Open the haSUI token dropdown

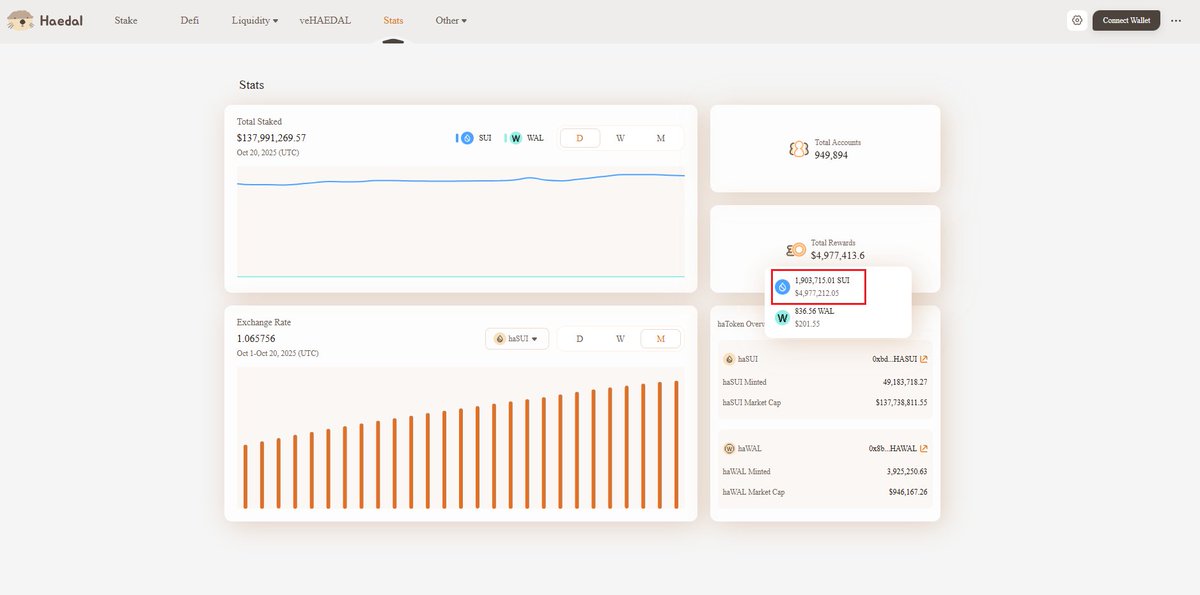[517, 339]
